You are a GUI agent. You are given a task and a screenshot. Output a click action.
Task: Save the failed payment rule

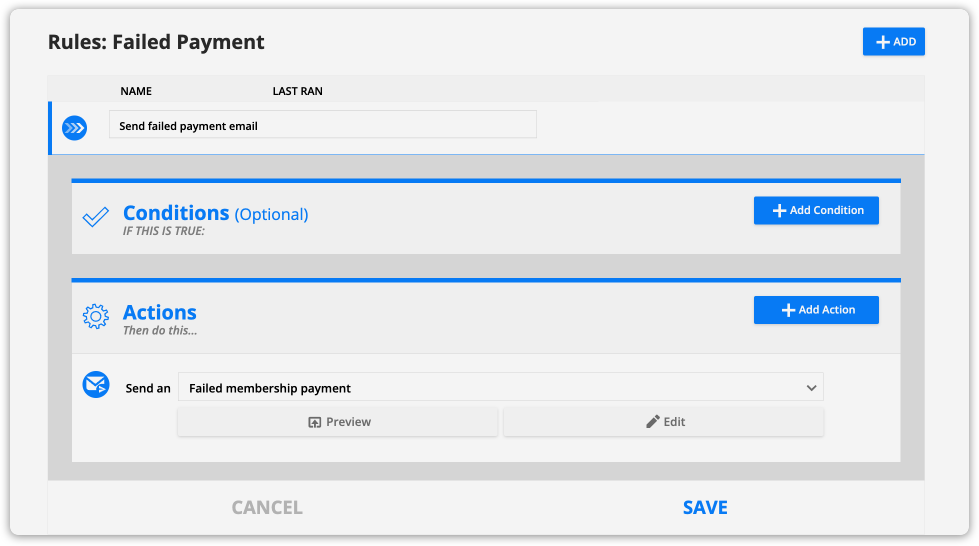705,507
